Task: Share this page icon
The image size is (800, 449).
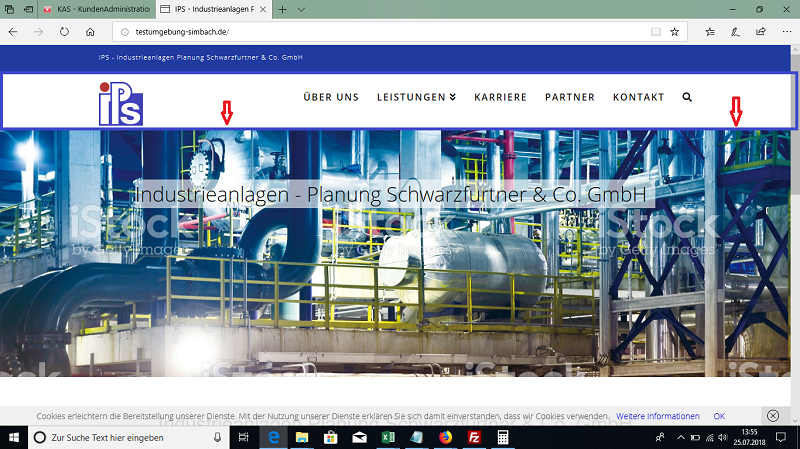Action: 761,32
